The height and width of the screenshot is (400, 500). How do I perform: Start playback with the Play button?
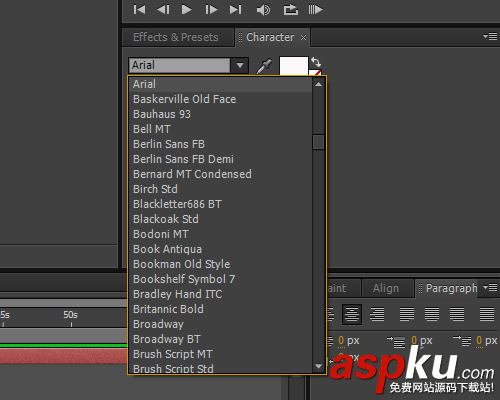(186, 9)
